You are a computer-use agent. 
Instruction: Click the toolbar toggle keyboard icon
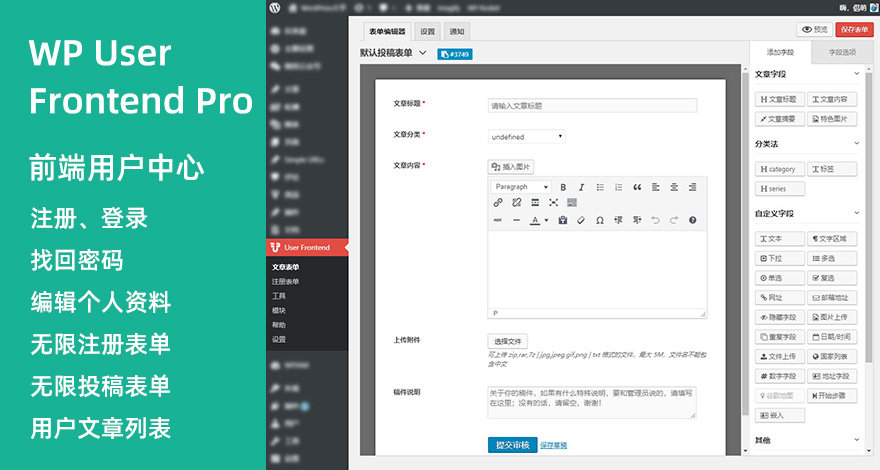coord(572,203)
